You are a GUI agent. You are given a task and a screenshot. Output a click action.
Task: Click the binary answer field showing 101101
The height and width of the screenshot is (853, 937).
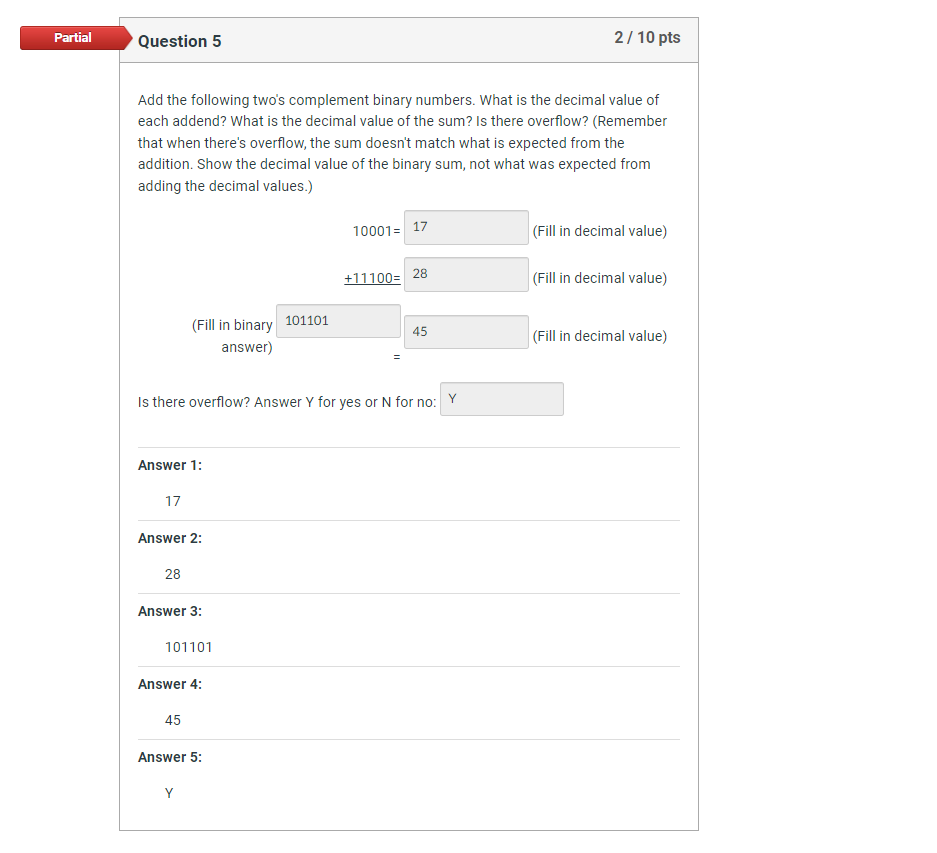(337, 320)
